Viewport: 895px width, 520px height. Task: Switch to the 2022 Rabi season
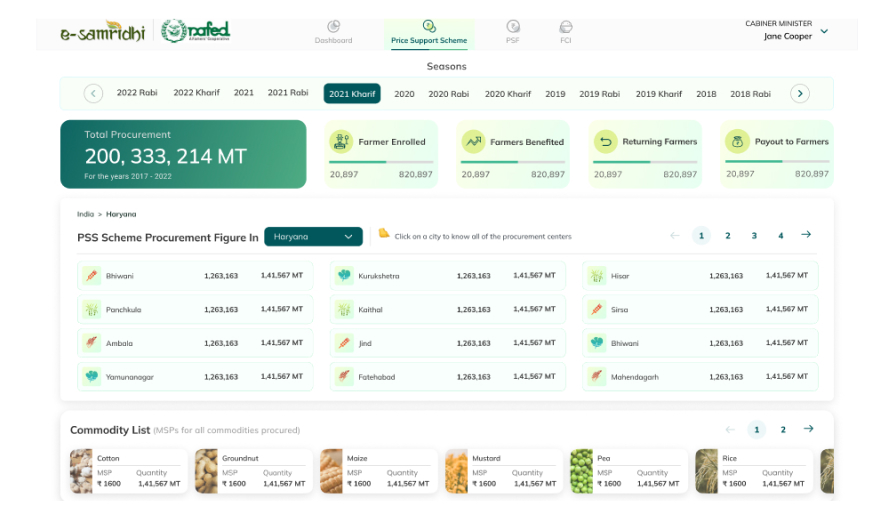[x=137, y=93]
